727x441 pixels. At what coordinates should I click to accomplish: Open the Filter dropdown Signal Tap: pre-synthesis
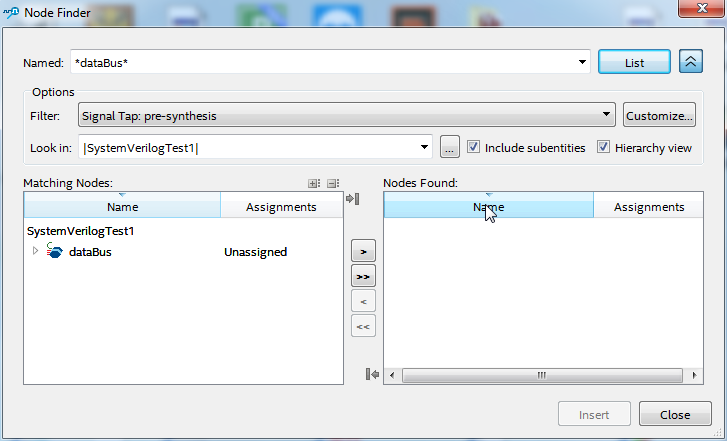tap(347, 115)
